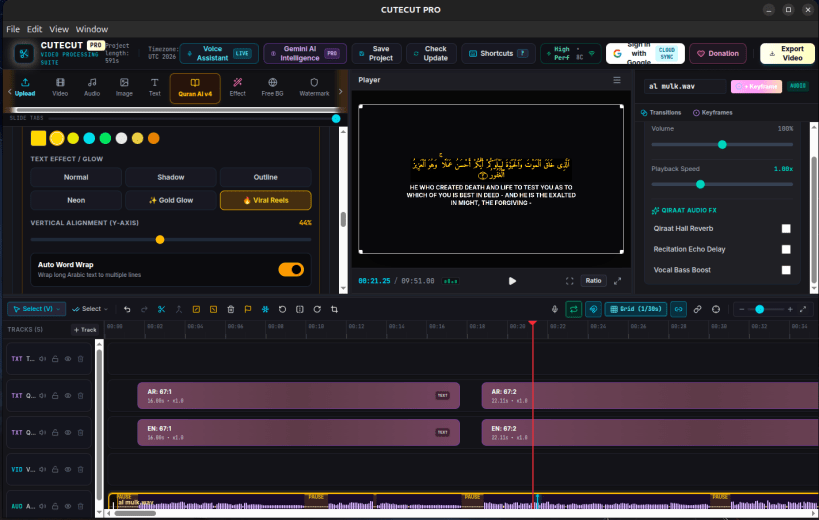819x520 pixels.
Task: Rotate counter-clockwise using the timeline icon
Action: (283, 309)
